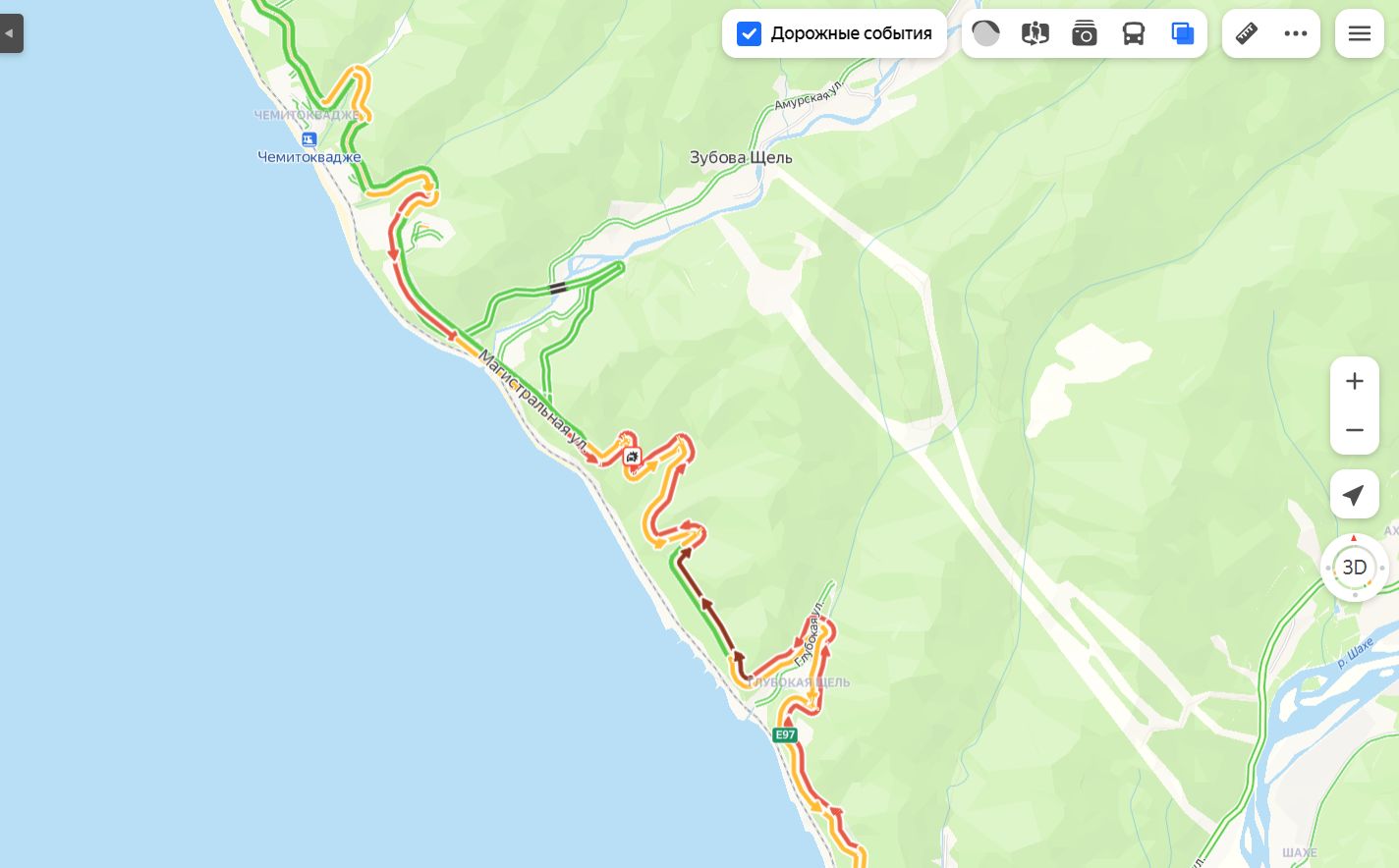Expand the collapsed left side panel
This screenshot has height=868, width=1399.
coord(11,33)
